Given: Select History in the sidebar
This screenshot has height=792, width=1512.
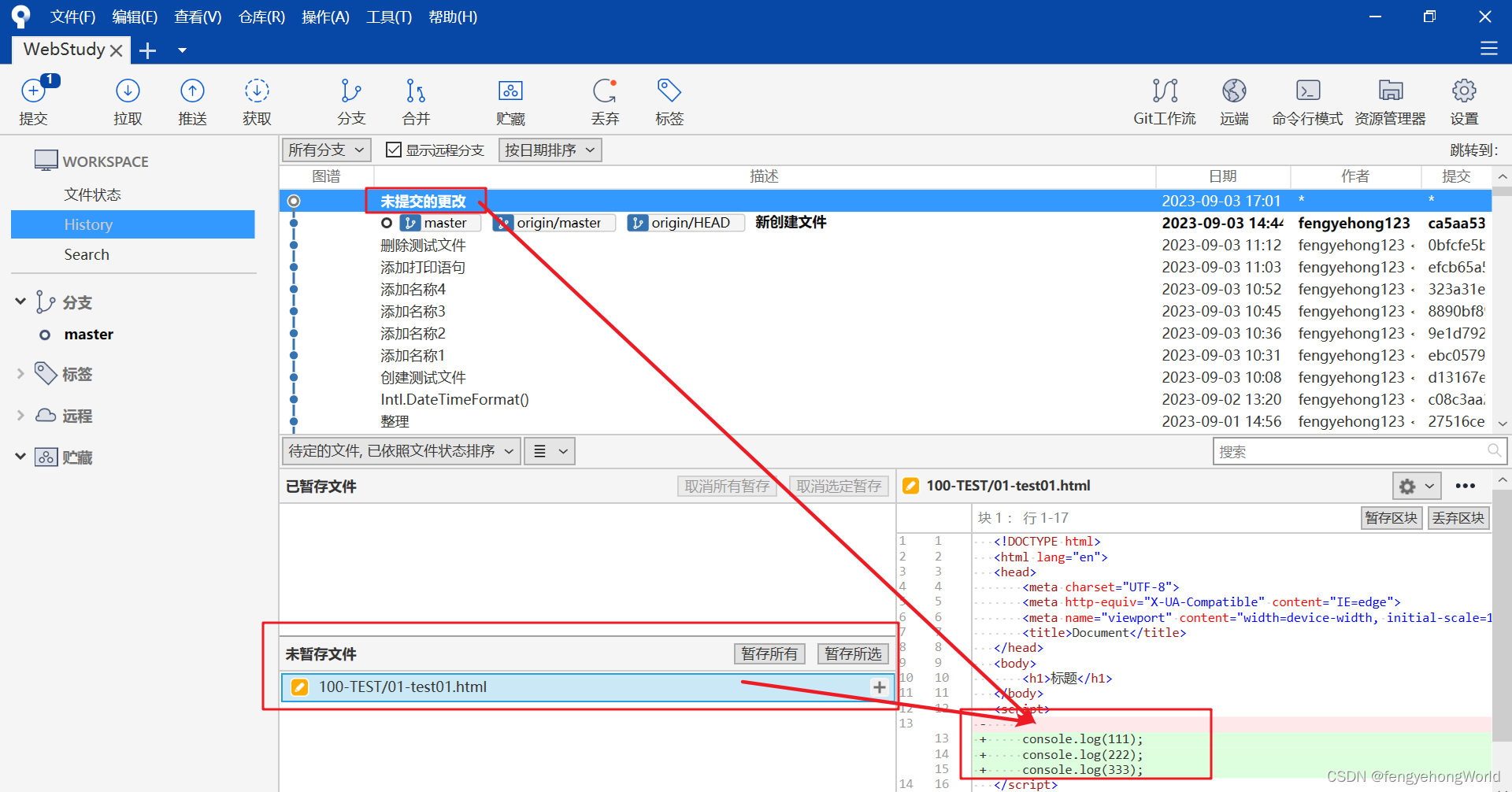Looking at the screenshot, I should coord(132,224).
